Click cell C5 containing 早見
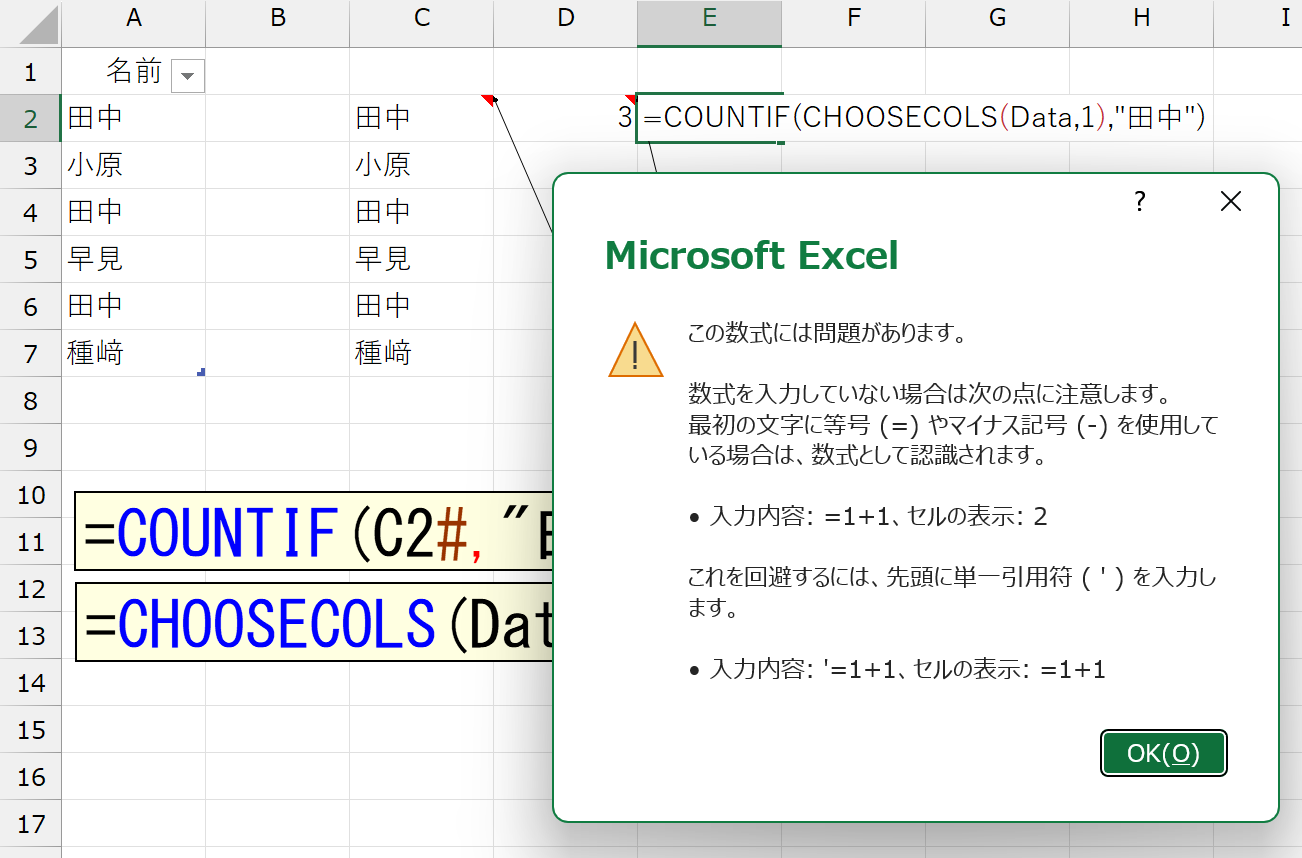This screenshot has height=858, width=1302. coord(421,259)
